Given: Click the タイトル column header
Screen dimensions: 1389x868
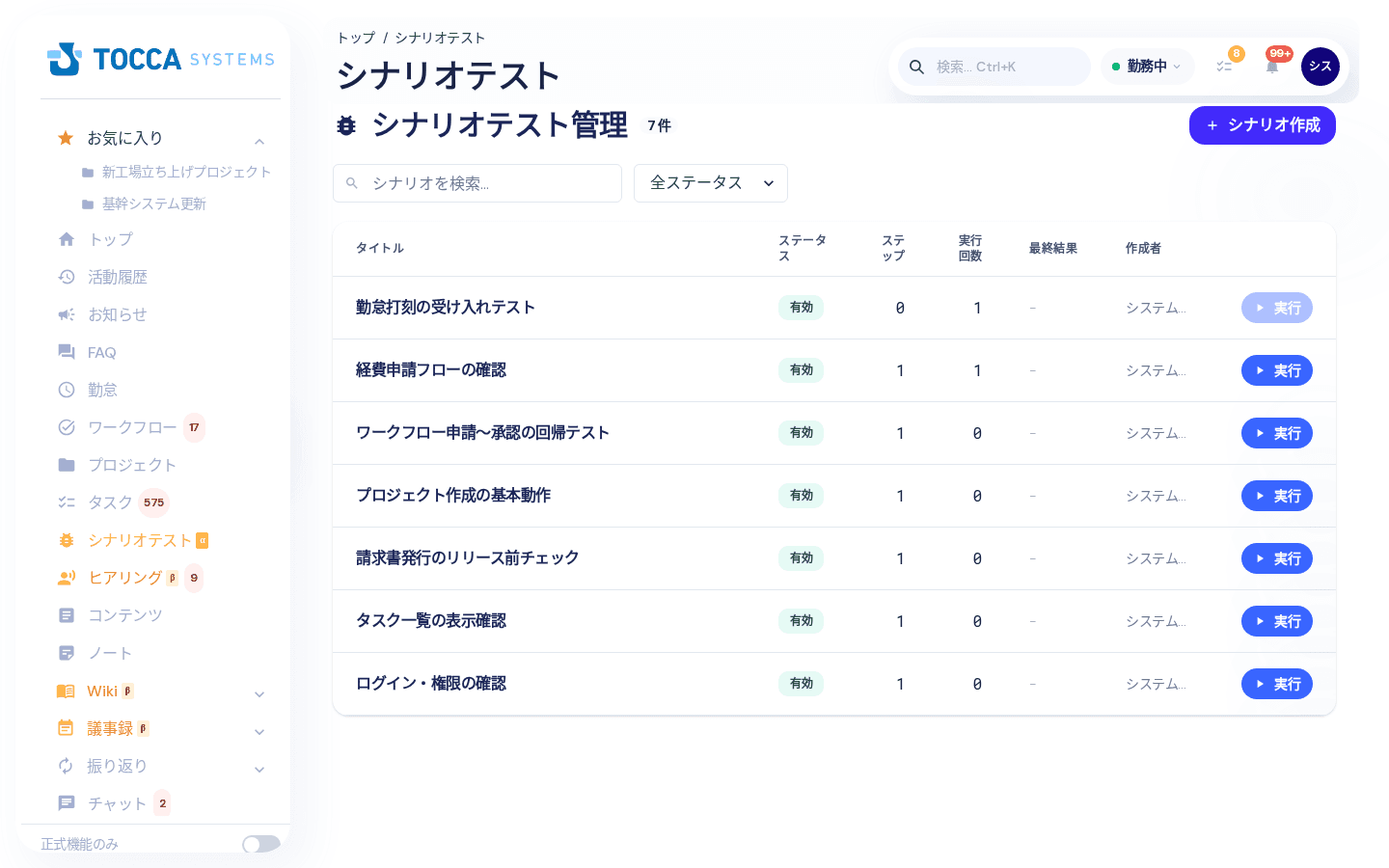Looking at the screenshot, I should [x=380, y=249].
